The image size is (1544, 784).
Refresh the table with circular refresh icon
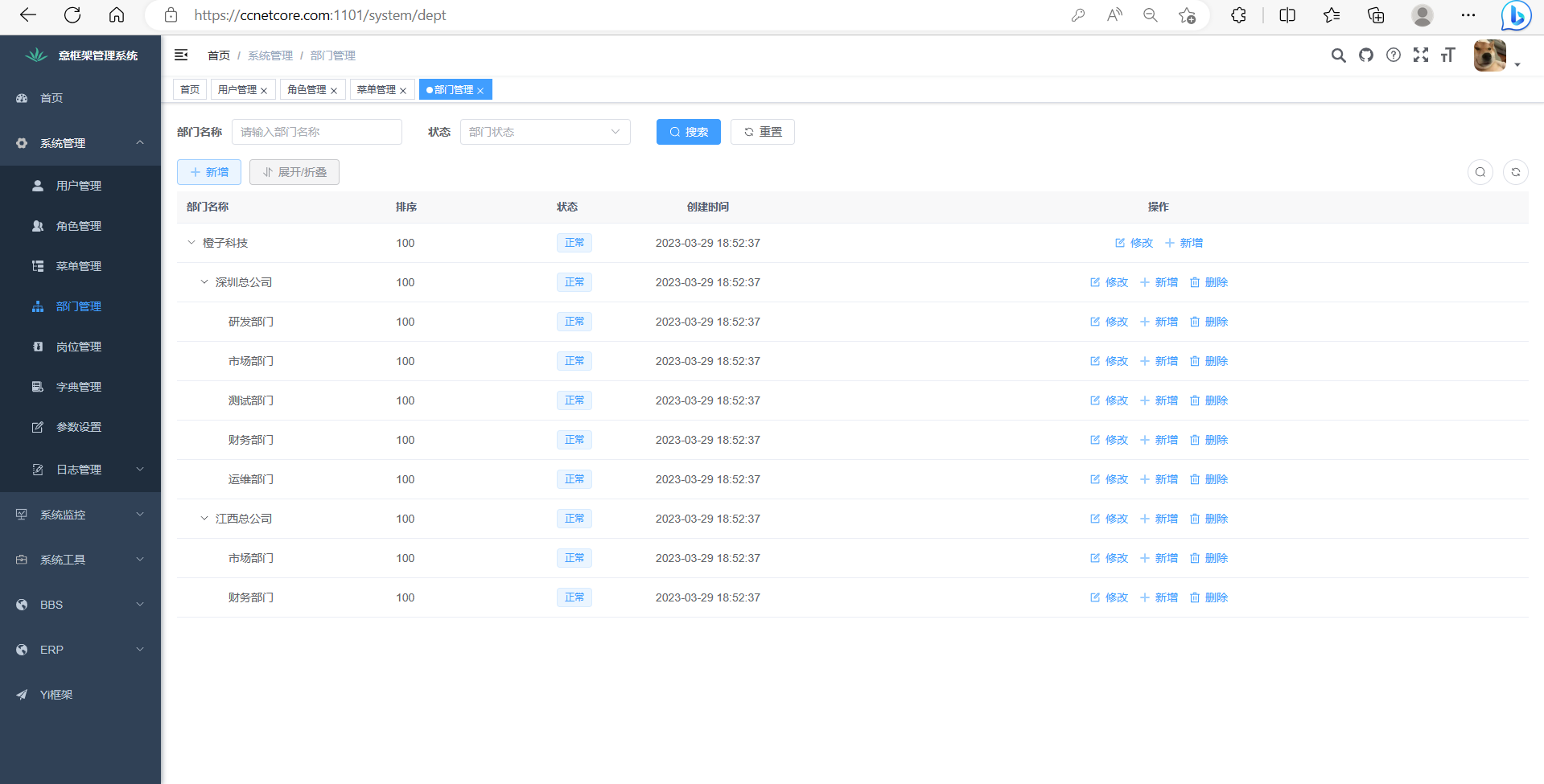[1515, 172]
